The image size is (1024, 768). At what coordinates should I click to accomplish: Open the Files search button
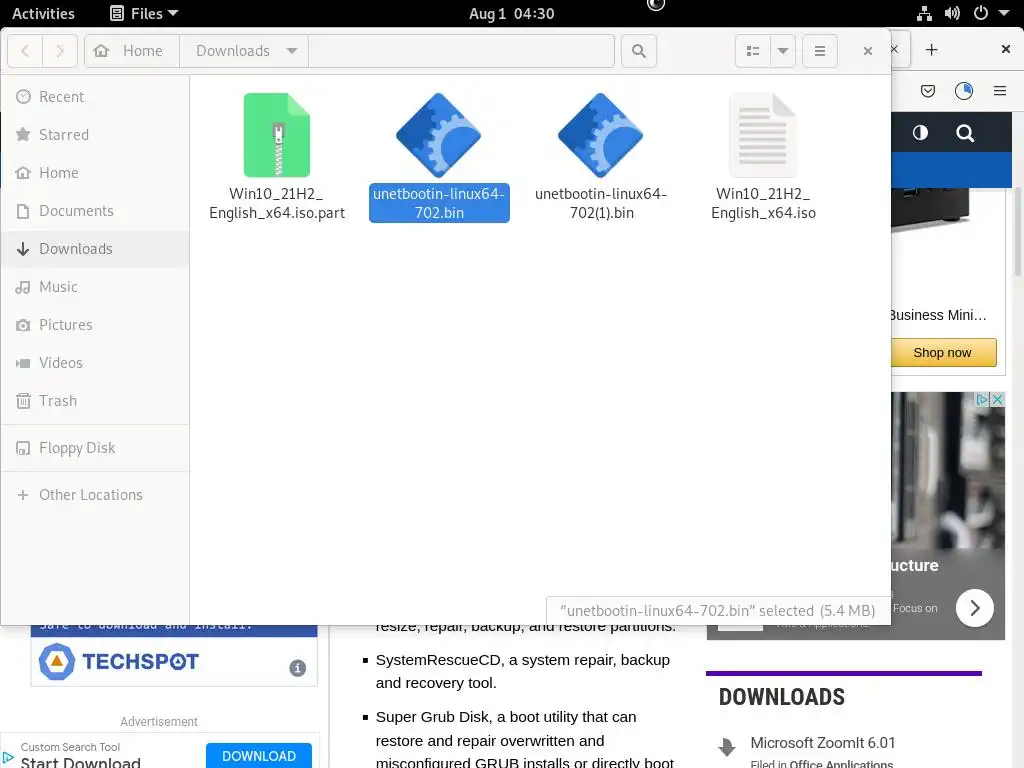coord(639,51)
